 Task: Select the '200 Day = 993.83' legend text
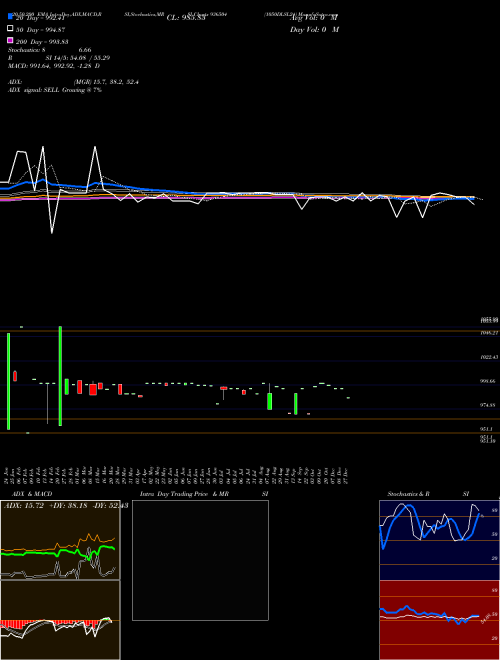pos(42,42)
